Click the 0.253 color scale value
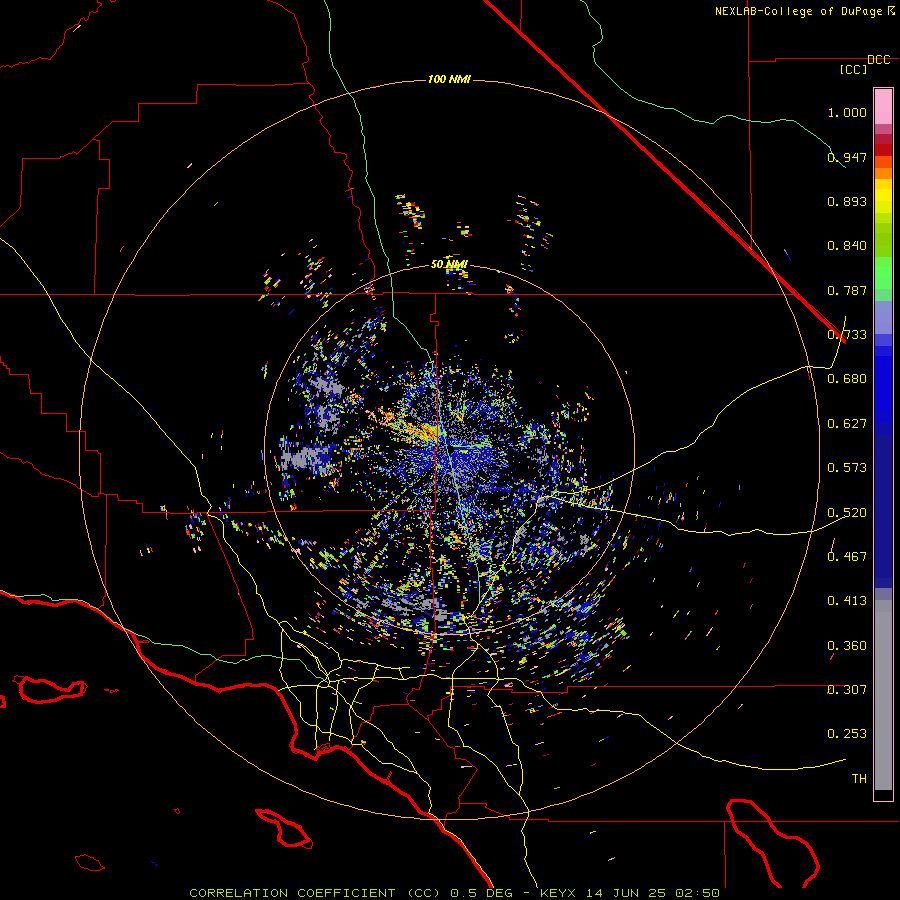Image resolution: width=900 pixels, height=900 pixels. (847, 734)
